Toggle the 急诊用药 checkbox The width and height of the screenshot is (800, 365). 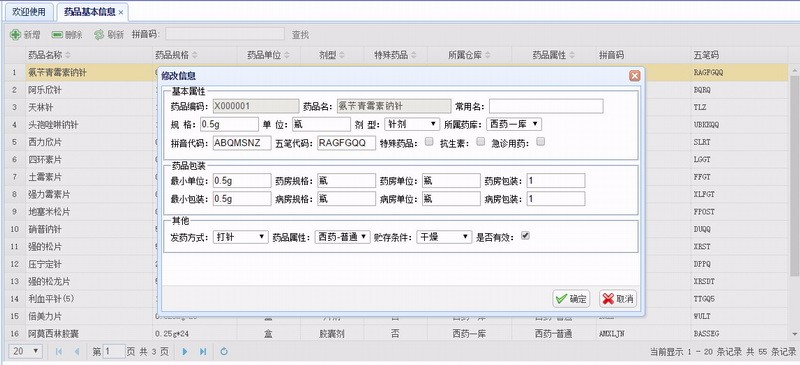(541, 141)
